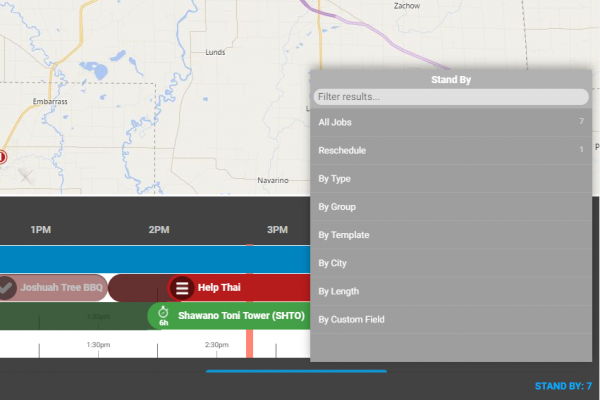This screenshot has height=400, width=600.
Task: Open the By City filter option
Action: click(x=450, y=263)
